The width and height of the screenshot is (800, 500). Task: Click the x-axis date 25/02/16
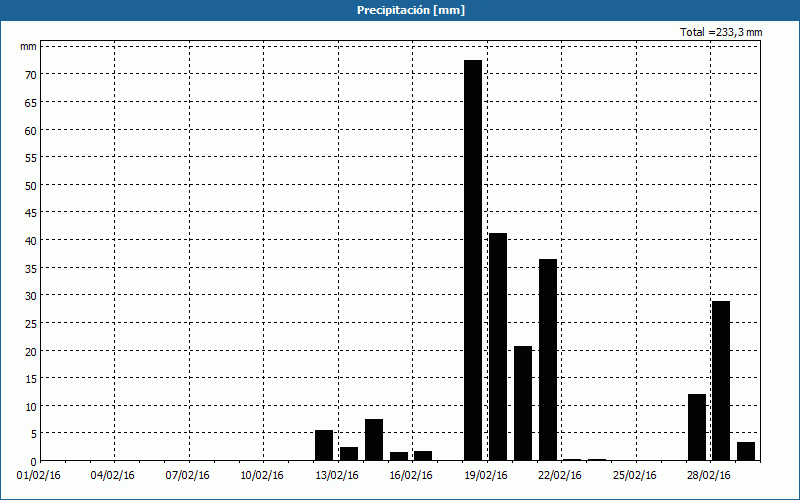[x=635, y=476]
